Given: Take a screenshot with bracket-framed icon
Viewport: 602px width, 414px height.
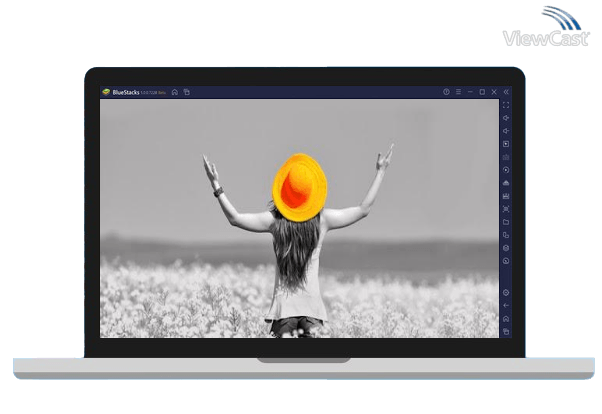Looking at the screenshot, I should pyautogui.click(x=506, y=209).
